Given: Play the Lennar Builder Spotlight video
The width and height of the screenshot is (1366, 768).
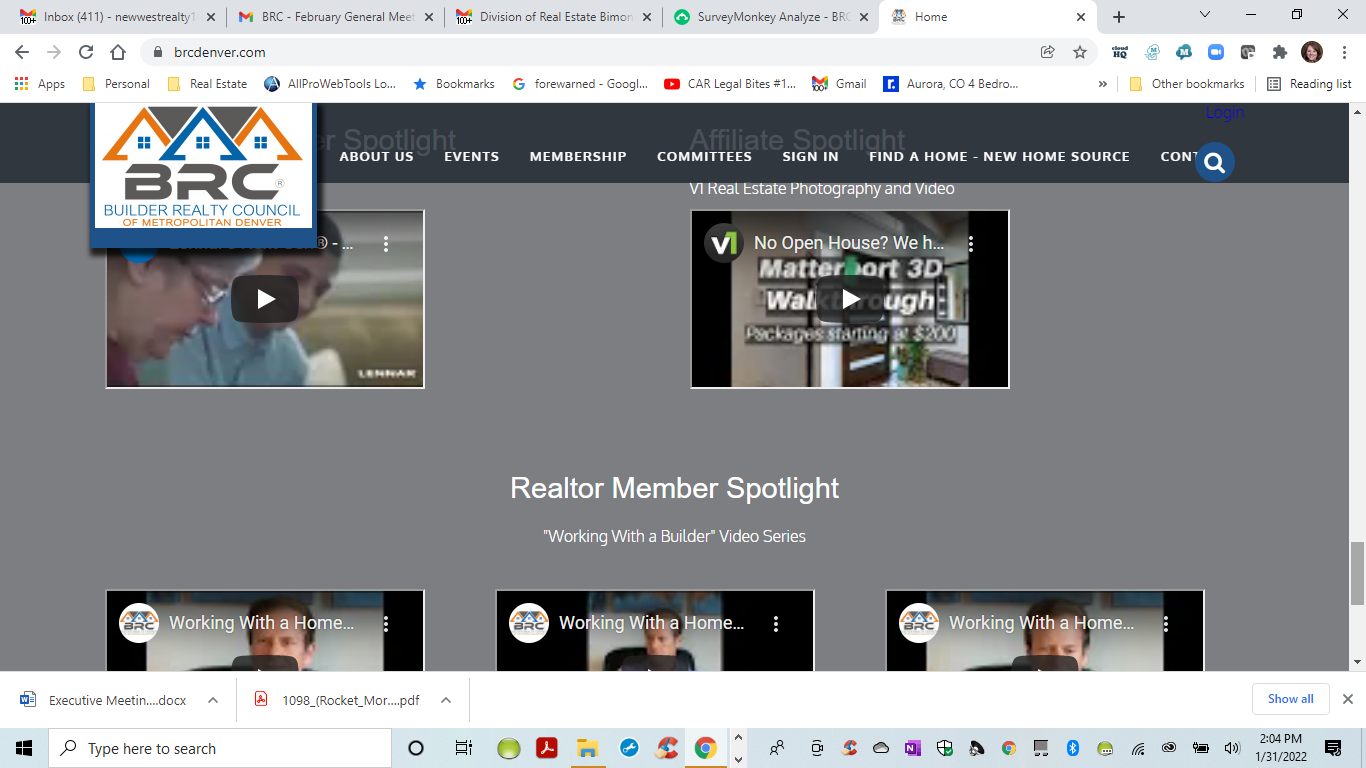Looking at the screenshot, I should coord(265,298).
